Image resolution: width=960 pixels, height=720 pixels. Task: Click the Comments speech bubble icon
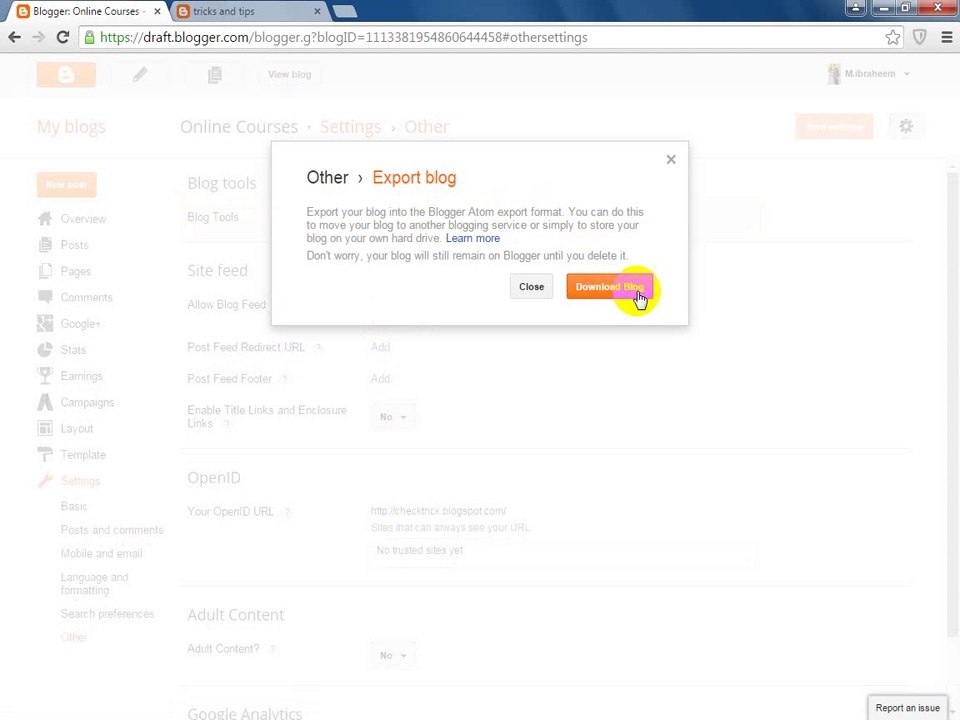45,297
